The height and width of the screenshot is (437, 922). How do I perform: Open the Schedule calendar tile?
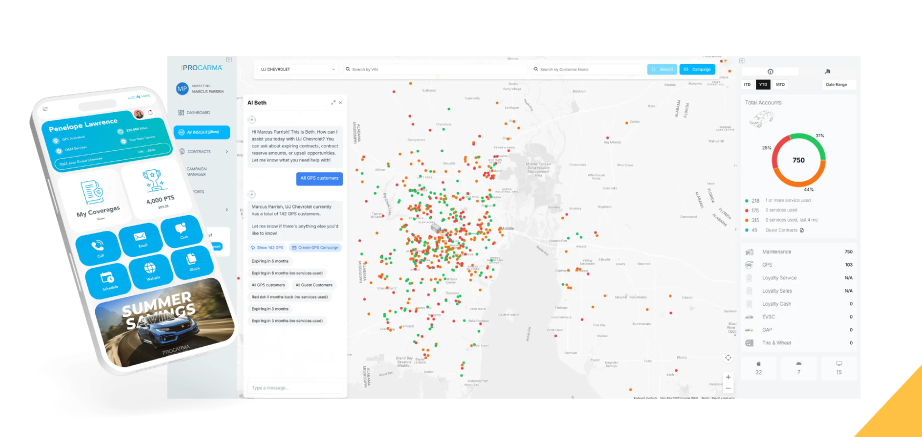pos(107,279)
